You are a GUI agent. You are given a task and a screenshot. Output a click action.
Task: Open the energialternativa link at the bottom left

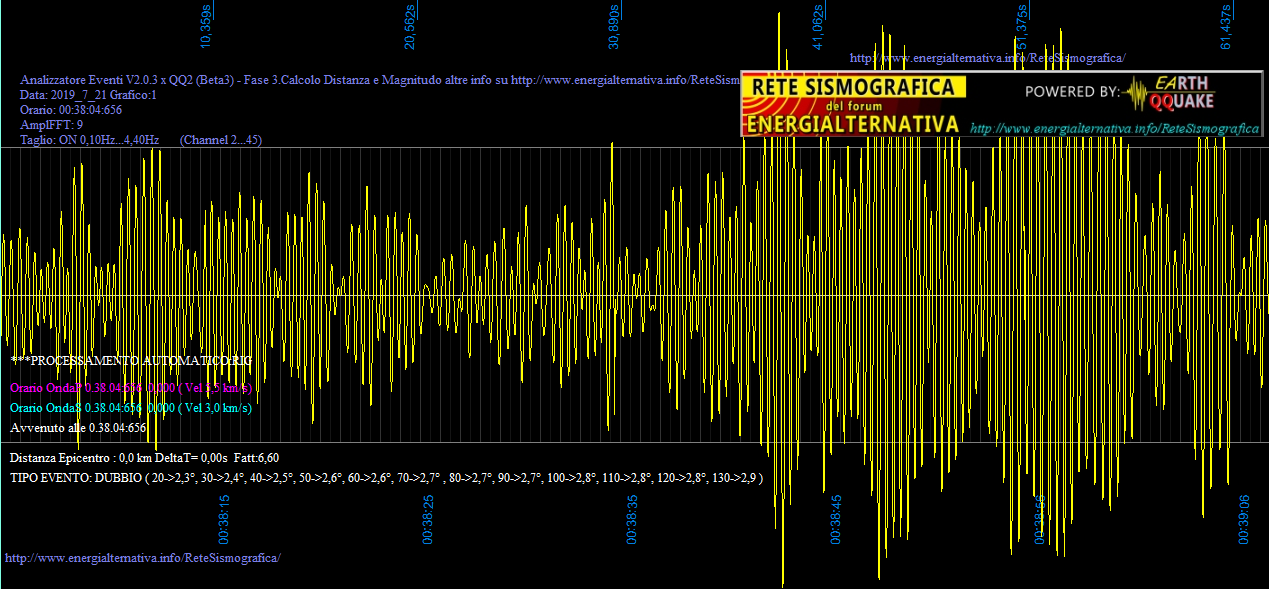[x=143, y=557]
